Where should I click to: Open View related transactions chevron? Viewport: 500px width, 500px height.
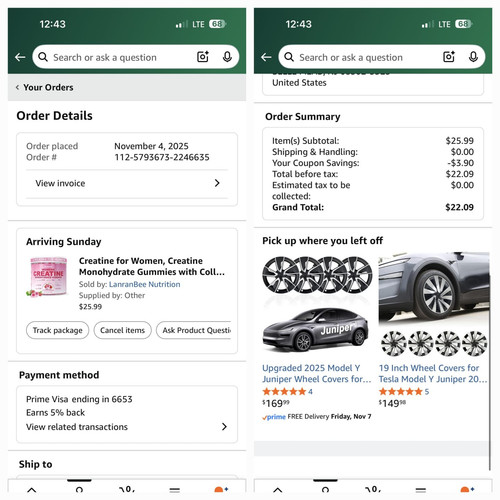(224, 427)
